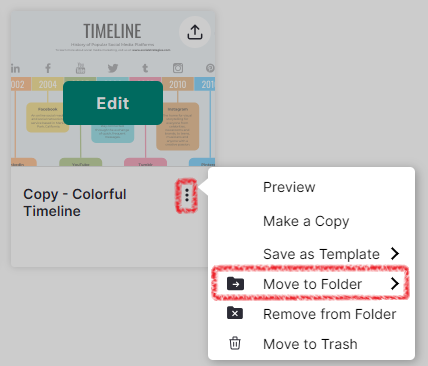Click the Tumblr icon in the thumbnail
The width and height of the screenshot is (428, 366).
point(145,68)
